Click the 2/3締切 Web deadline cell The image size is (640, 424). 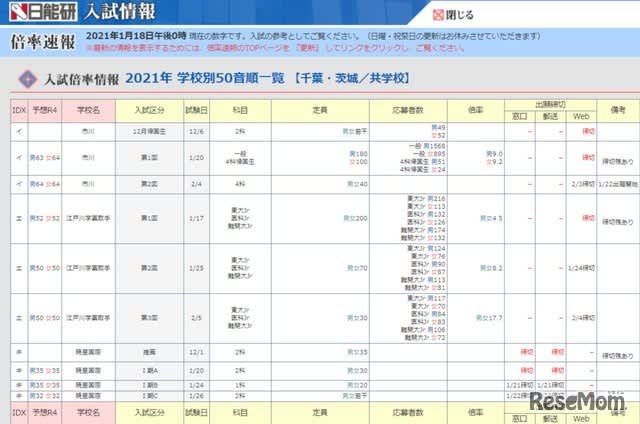click(x=581, y=184)
